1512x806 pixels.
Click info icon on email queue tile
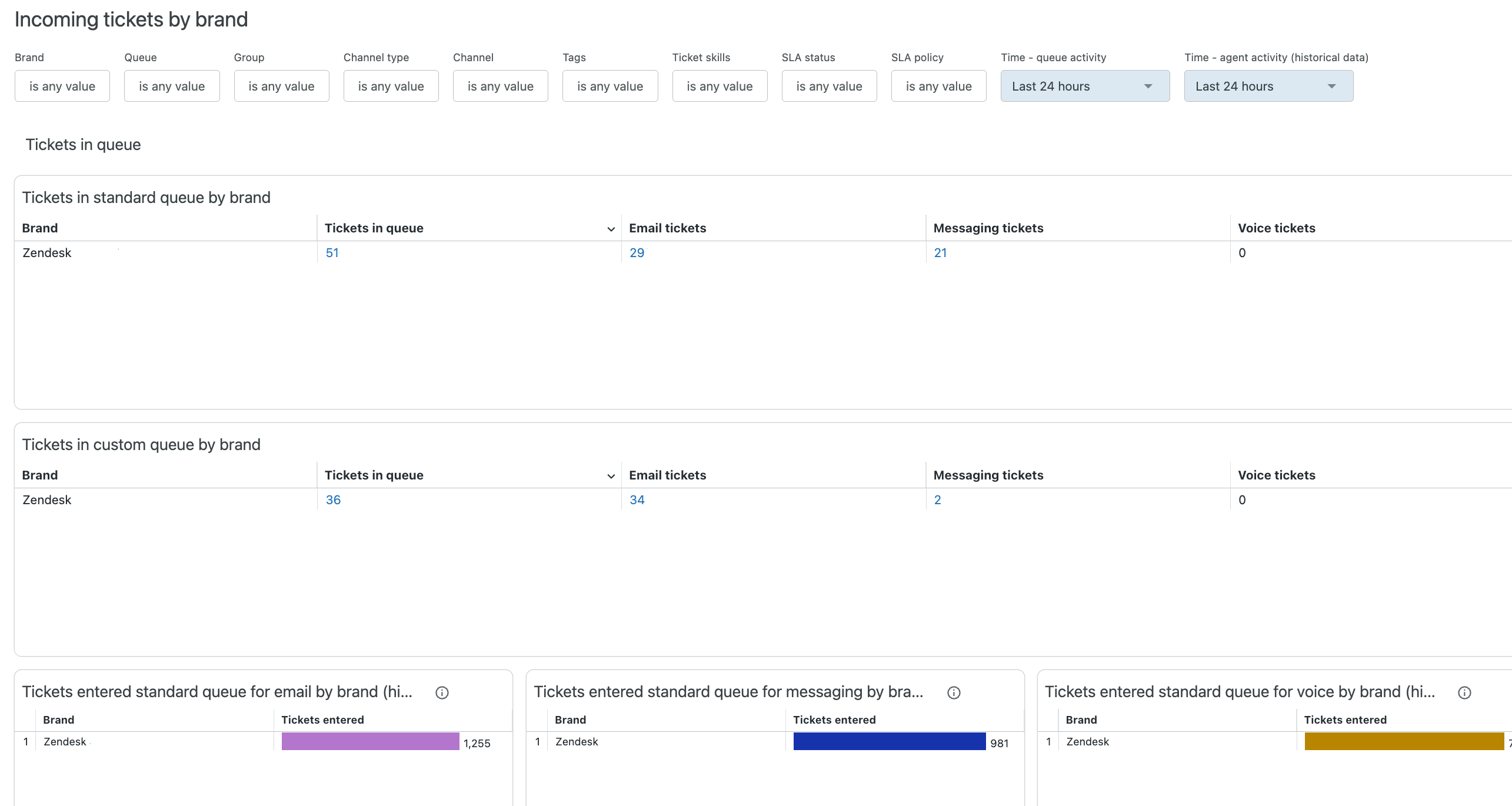(x=442, y=692)
